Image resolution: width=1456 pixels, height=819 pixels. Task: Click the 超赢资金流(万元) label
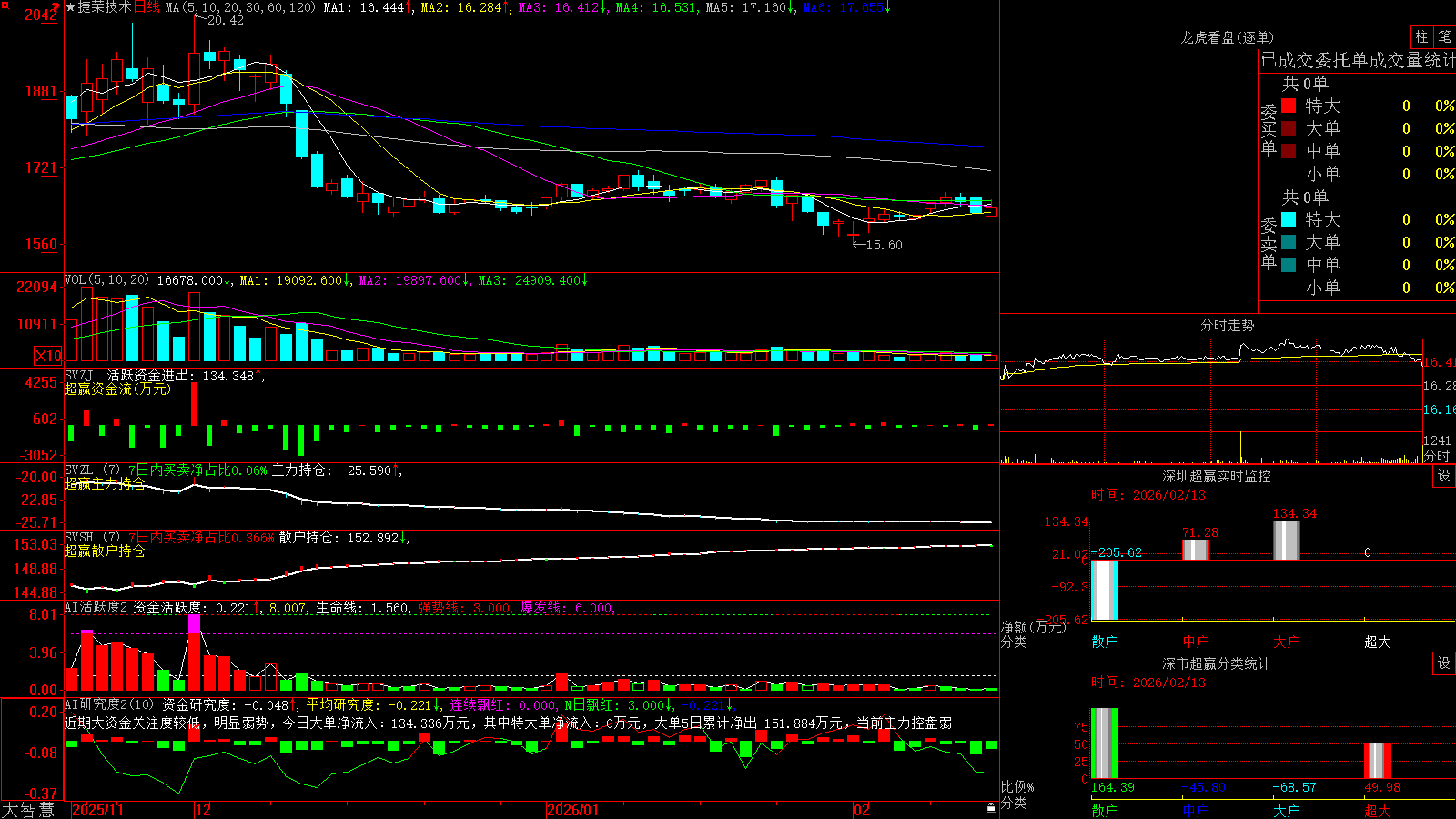117,389
